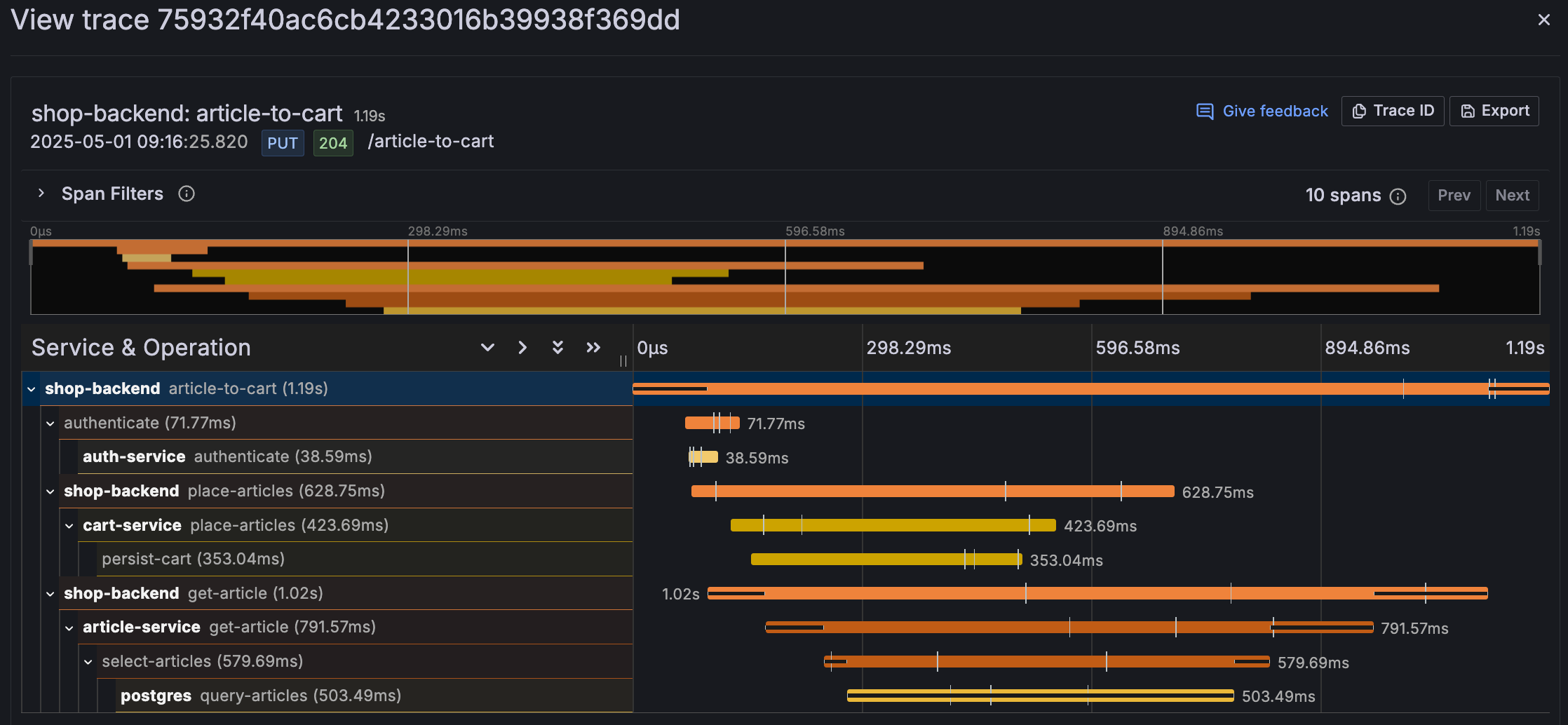Screen dimensions: 1568x725
Task: Click the expand all double-chevron icon
Action: [x=557, y=348]
